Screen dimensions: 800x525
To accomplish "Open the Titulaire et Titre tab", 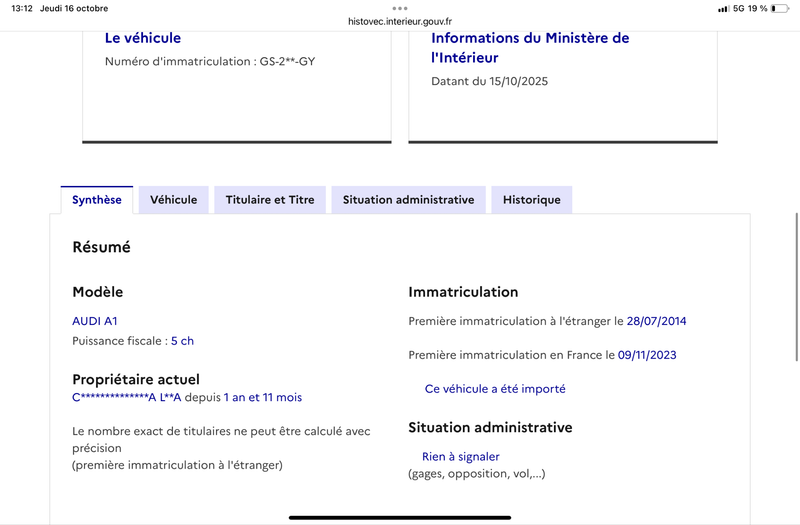I will point(270,200).
